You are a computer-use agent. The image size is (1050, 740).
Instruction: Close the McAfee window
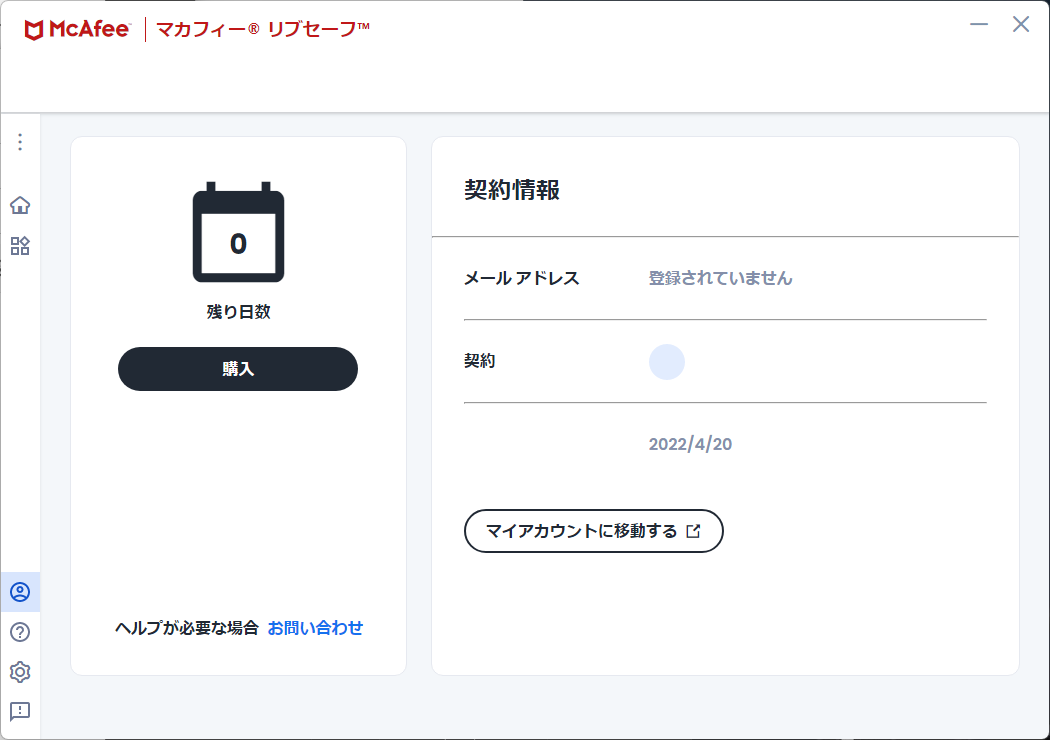tap(1021, 25)
